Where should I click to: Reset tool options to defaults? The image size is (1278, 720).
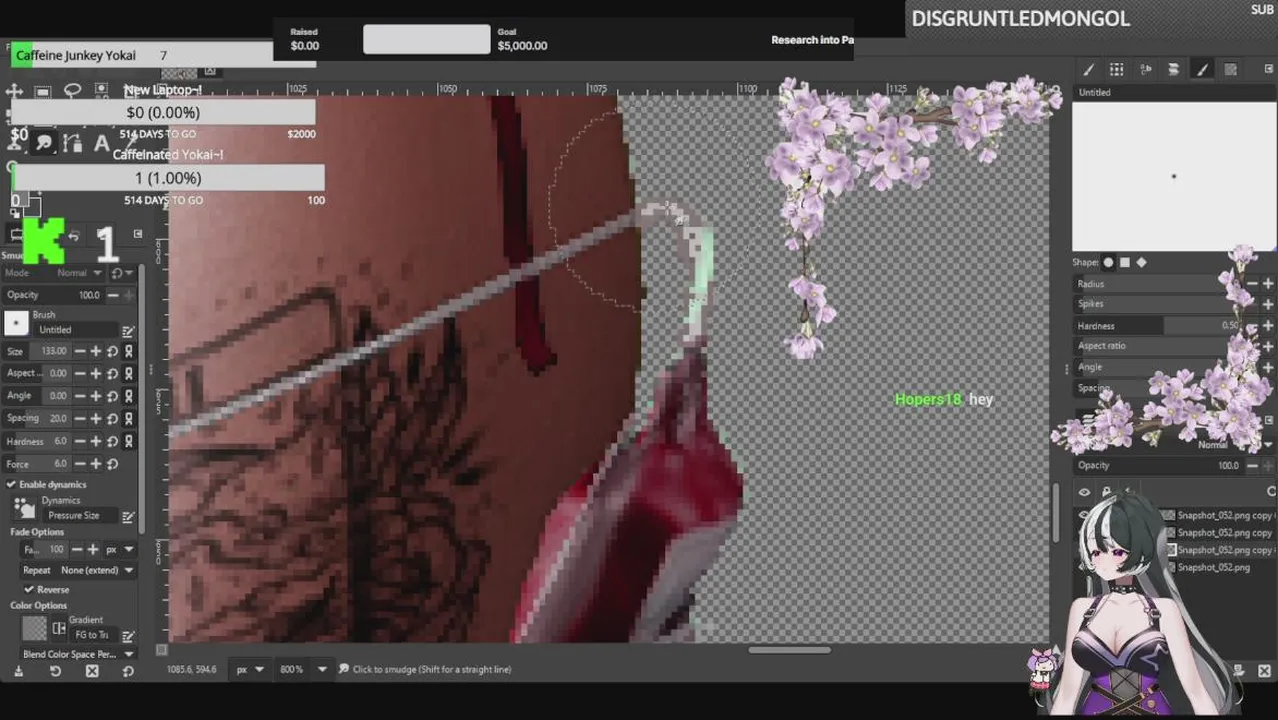click(x=128, y=671)
